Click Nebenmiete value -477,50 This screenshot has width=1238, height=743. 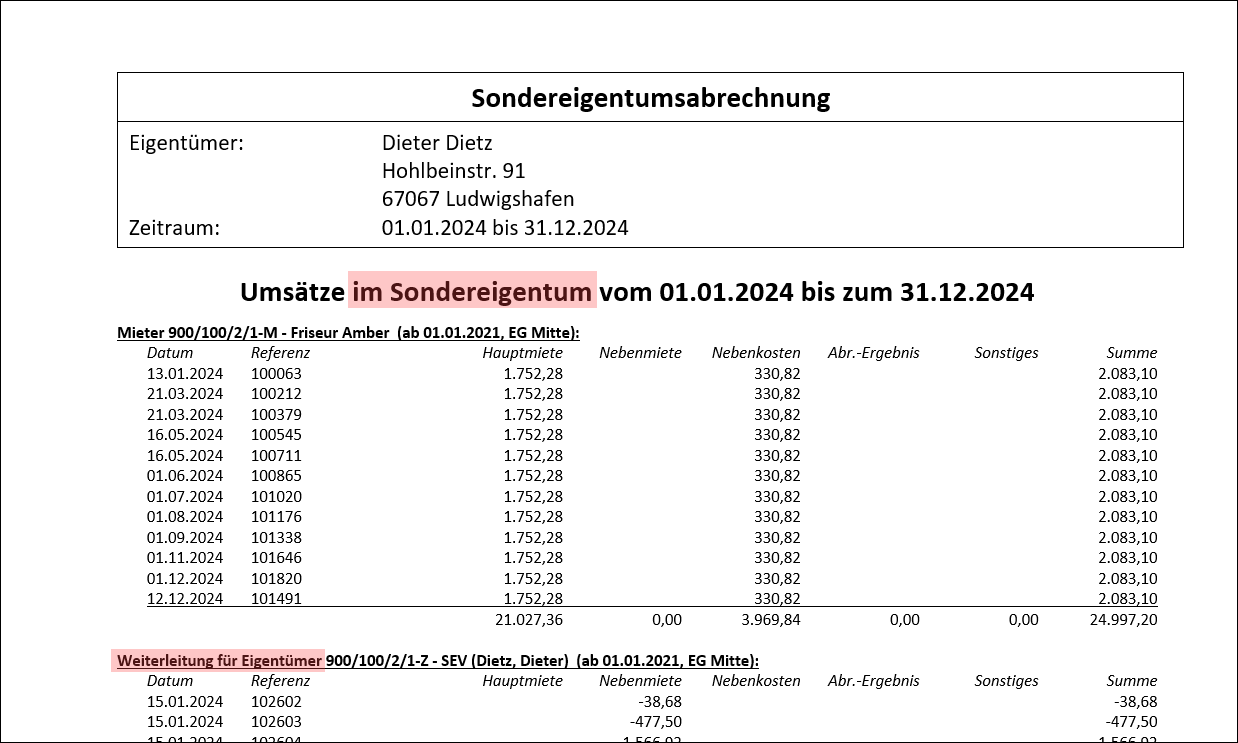pos(654,721)
